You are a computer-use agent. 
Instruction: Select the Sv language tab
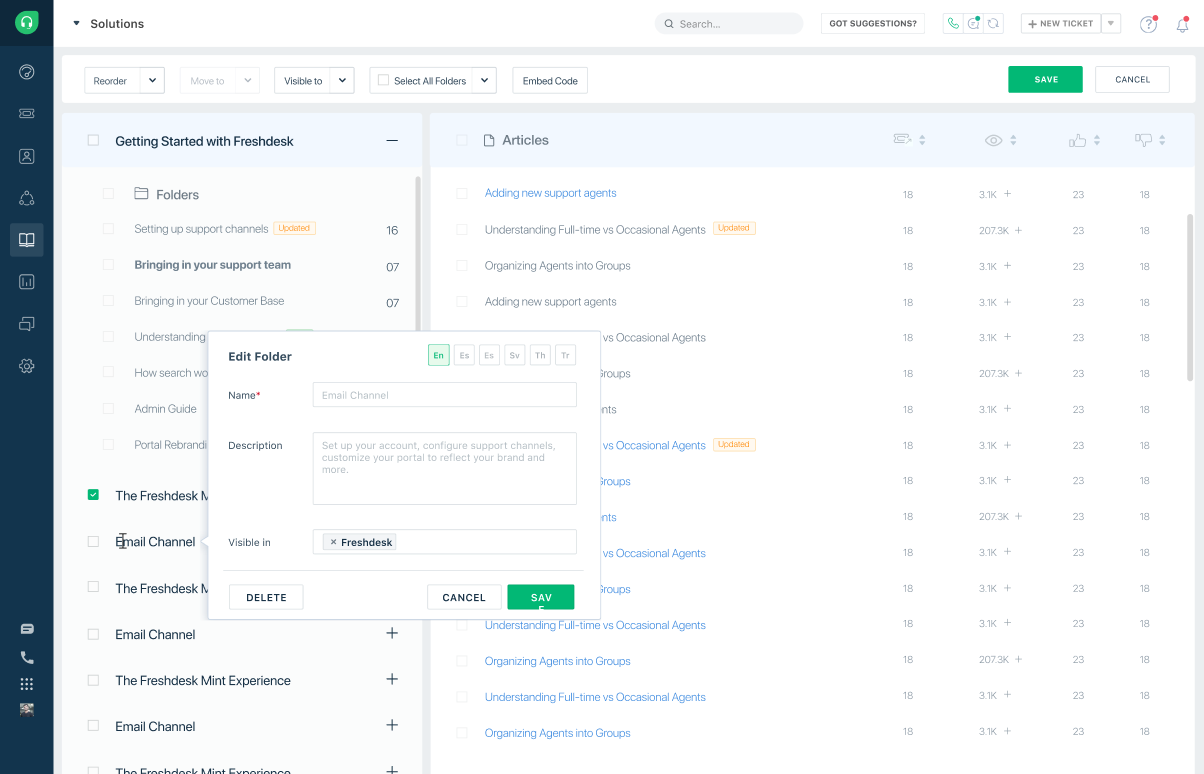point(514,355)
